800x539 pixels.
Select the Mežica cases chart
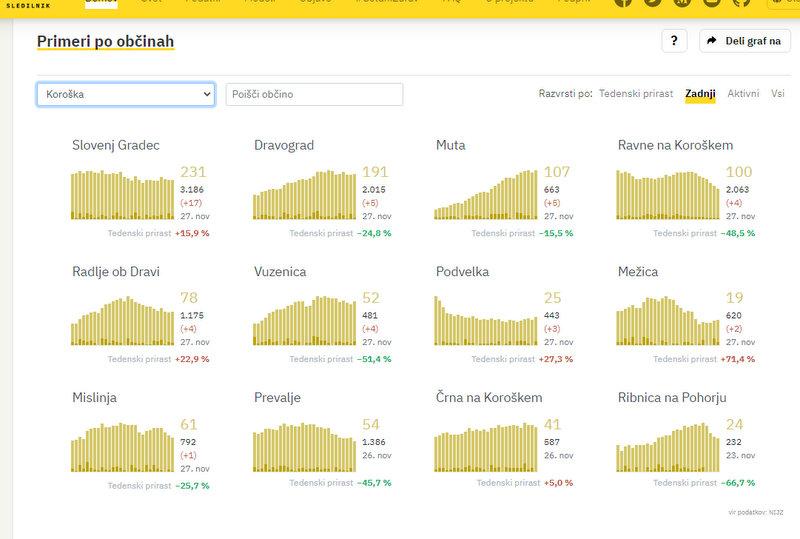pyautogui.click(x=667, y=320)
